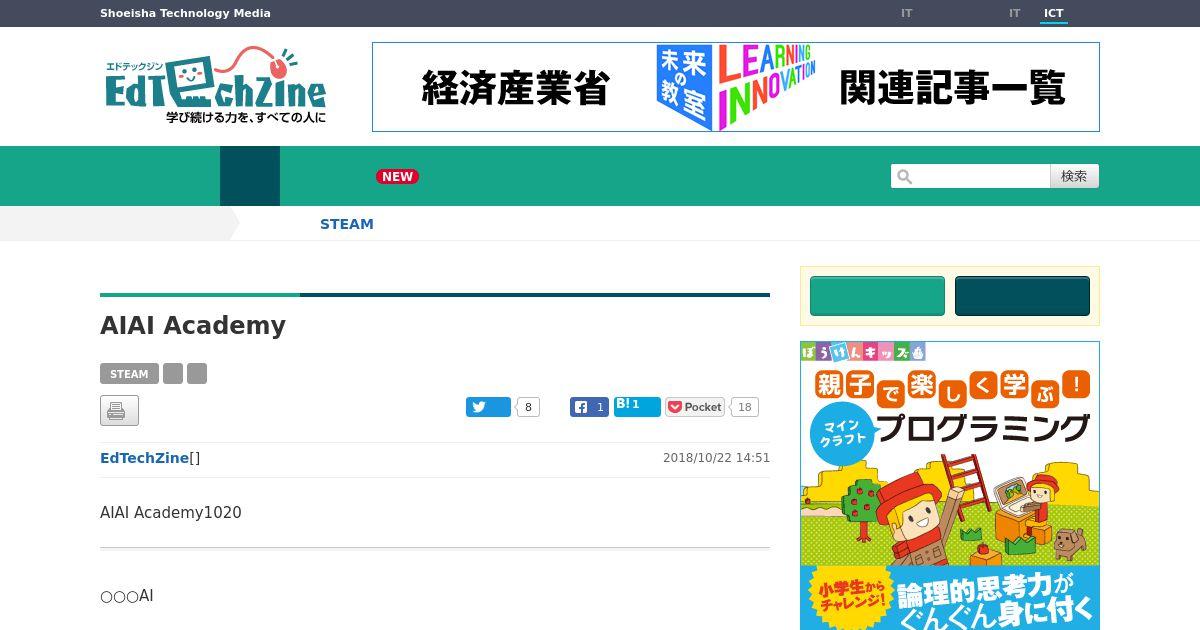Open the EdTechZine logo homepage
The width and height of the screenshot is (1200, 630).
click(x=216, y=86)
